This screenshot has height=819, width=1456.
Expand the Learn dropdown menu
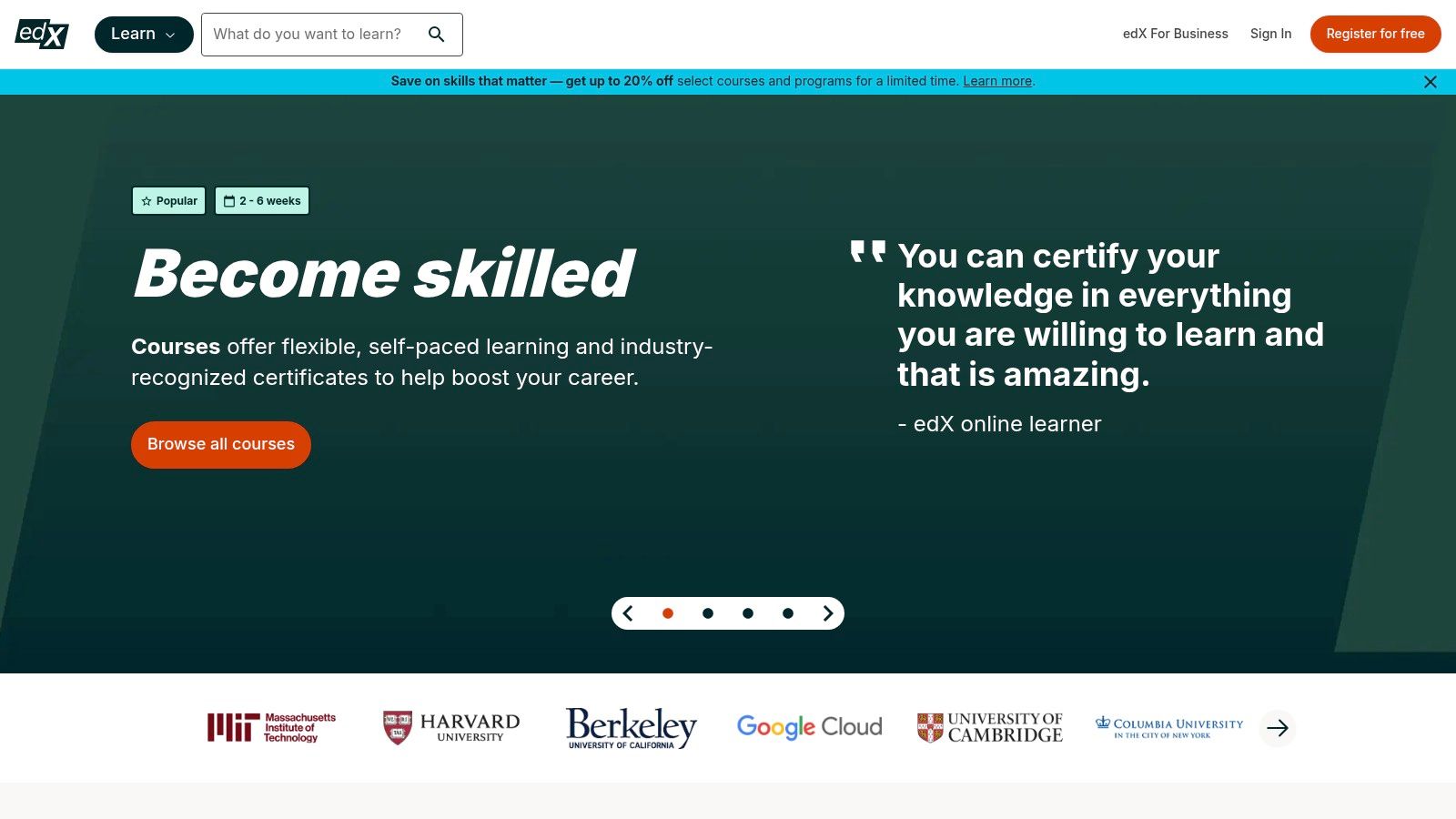(x=144, y=35)
